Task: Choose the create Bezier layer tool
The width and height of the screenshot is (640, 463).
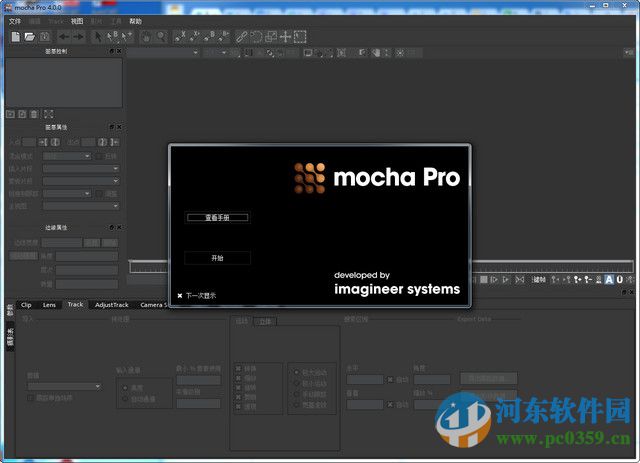Action: (209, 37)
